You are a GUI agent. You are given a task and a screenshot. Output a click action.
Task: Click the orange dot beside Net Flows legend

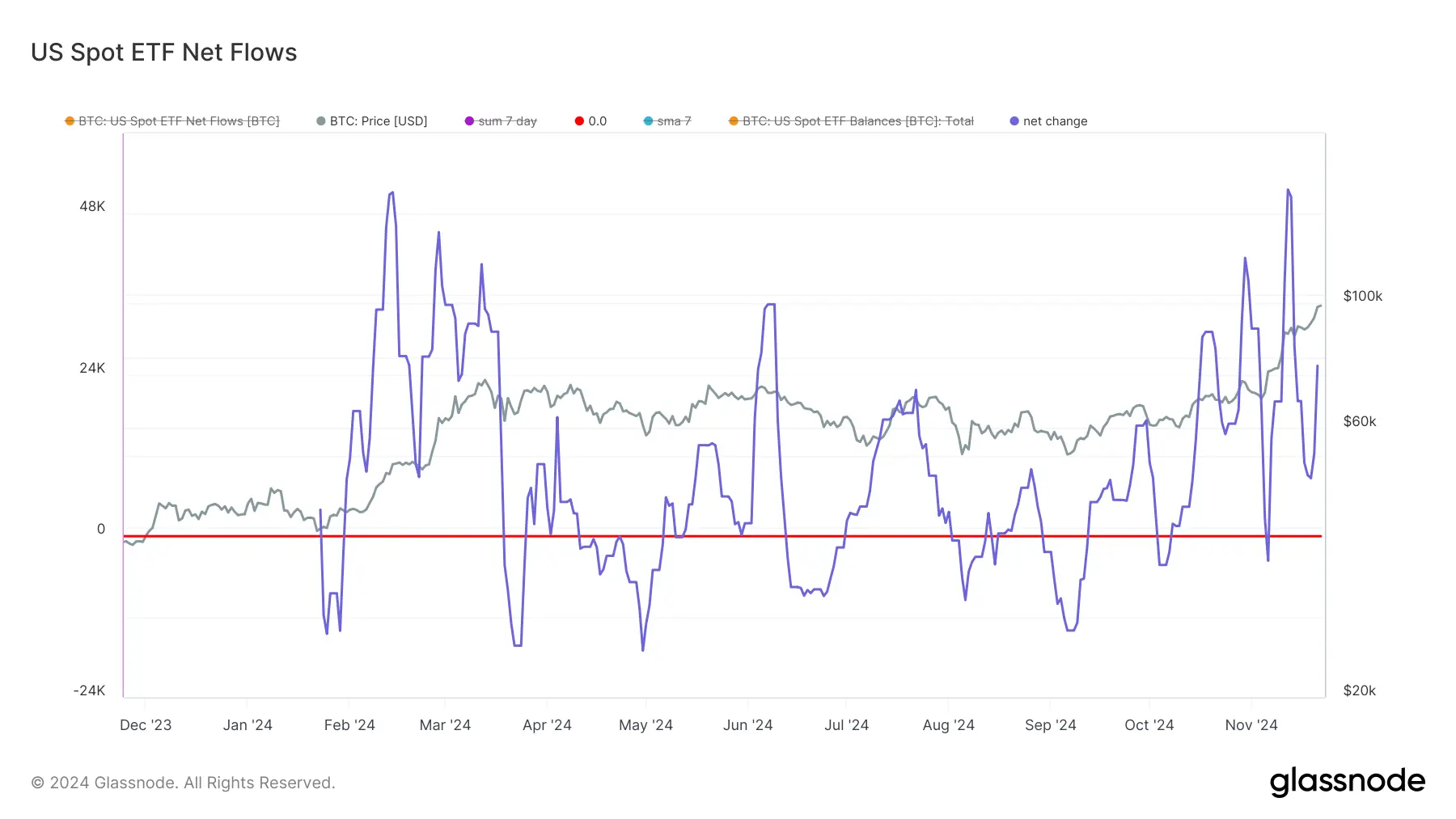pyautogui.click(x=70, y=121)
